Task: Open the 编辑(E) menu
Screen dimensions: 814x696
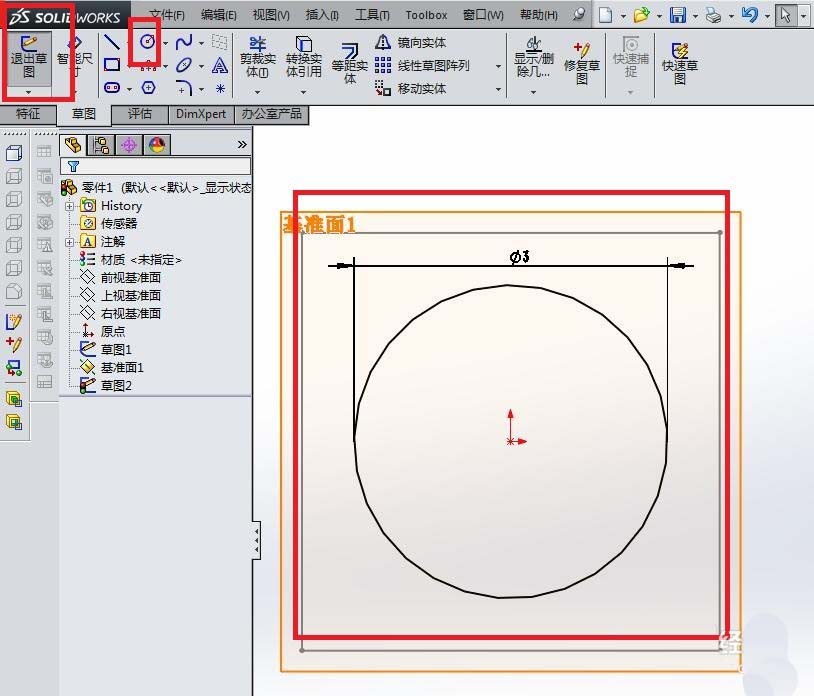Action: pyautogui.click(x=219, y=15)
